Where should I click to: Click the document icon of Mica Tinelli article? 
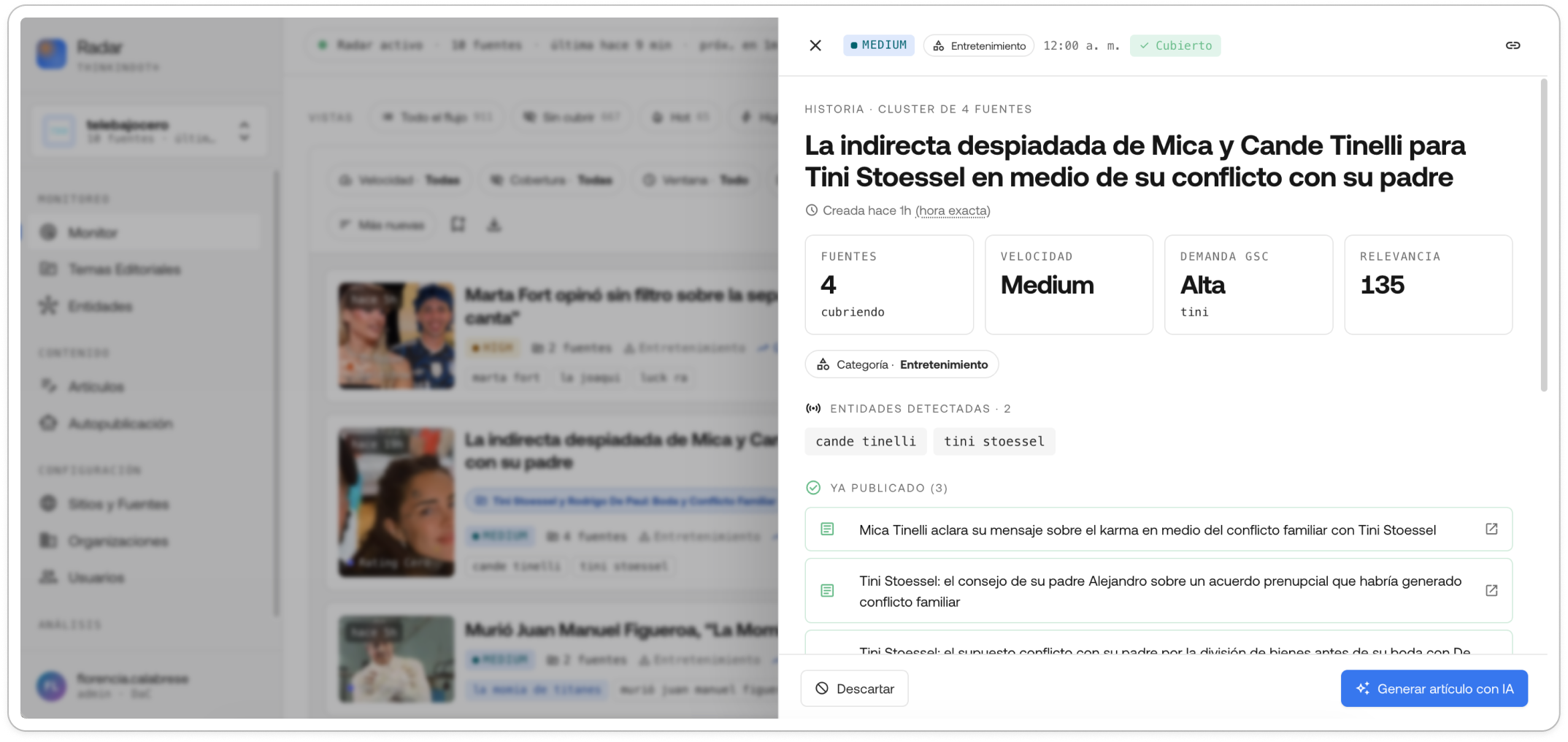827,529
